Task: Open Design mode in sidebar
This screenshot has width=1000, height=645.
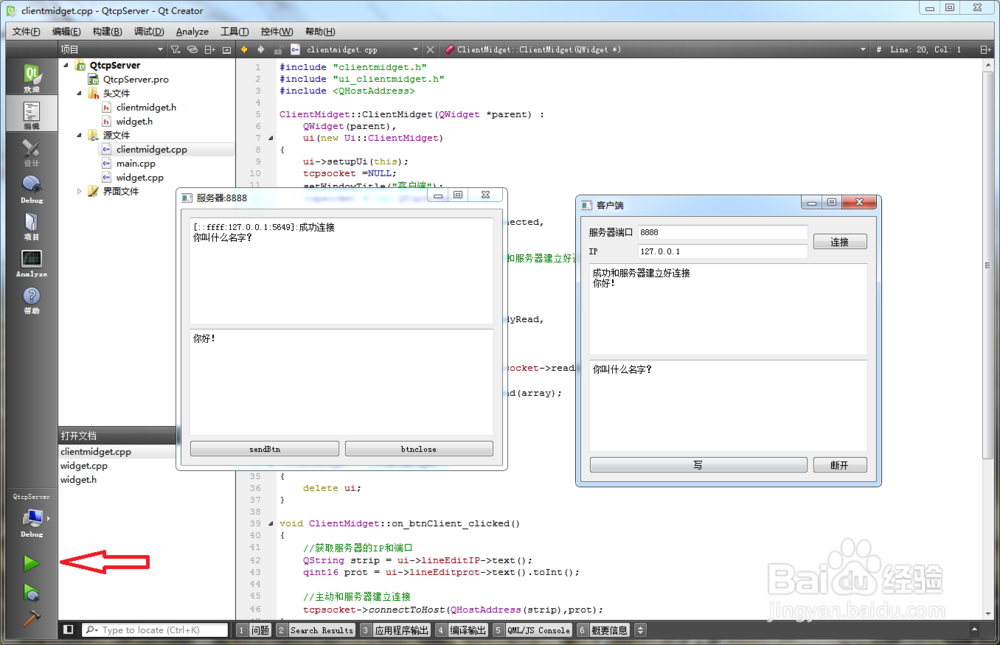Action: tap(31, 152)
